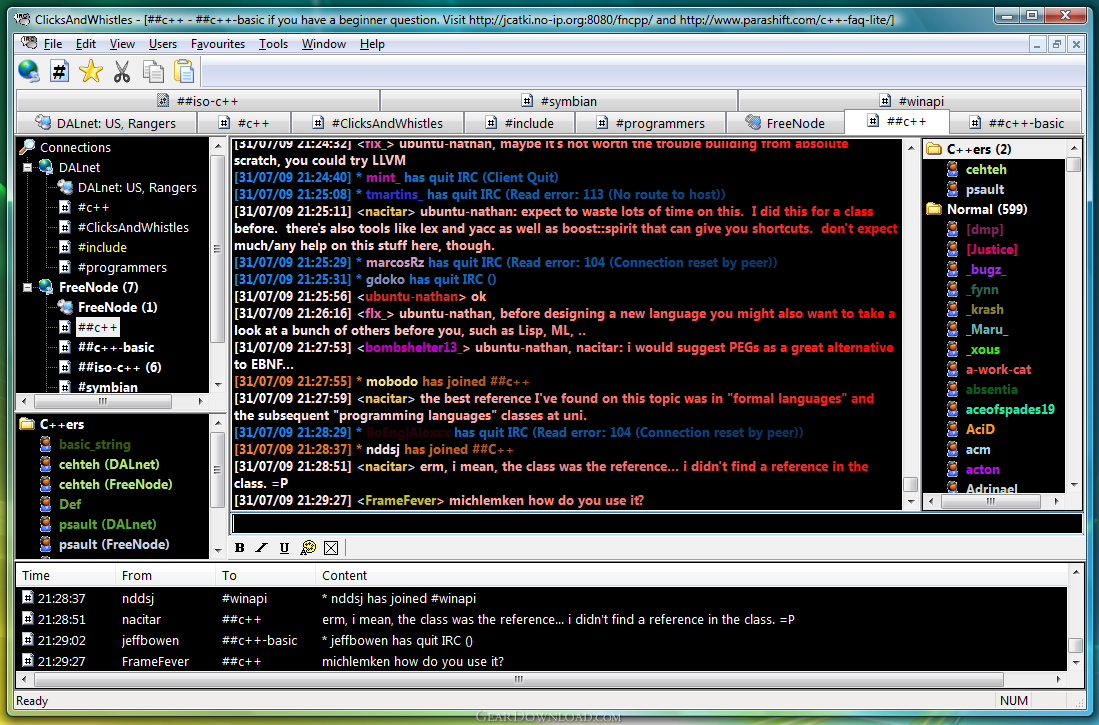The height and width of the screenshot is (725, 1099).
Task: Click the scissors cut icon
Action: [x=122, y=72]
